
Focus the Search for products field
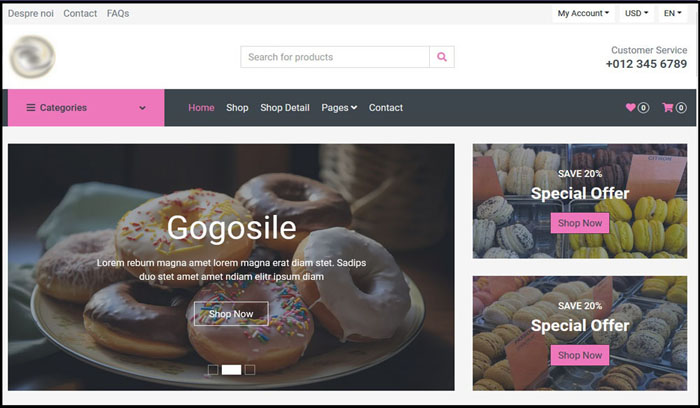[335, 57]
